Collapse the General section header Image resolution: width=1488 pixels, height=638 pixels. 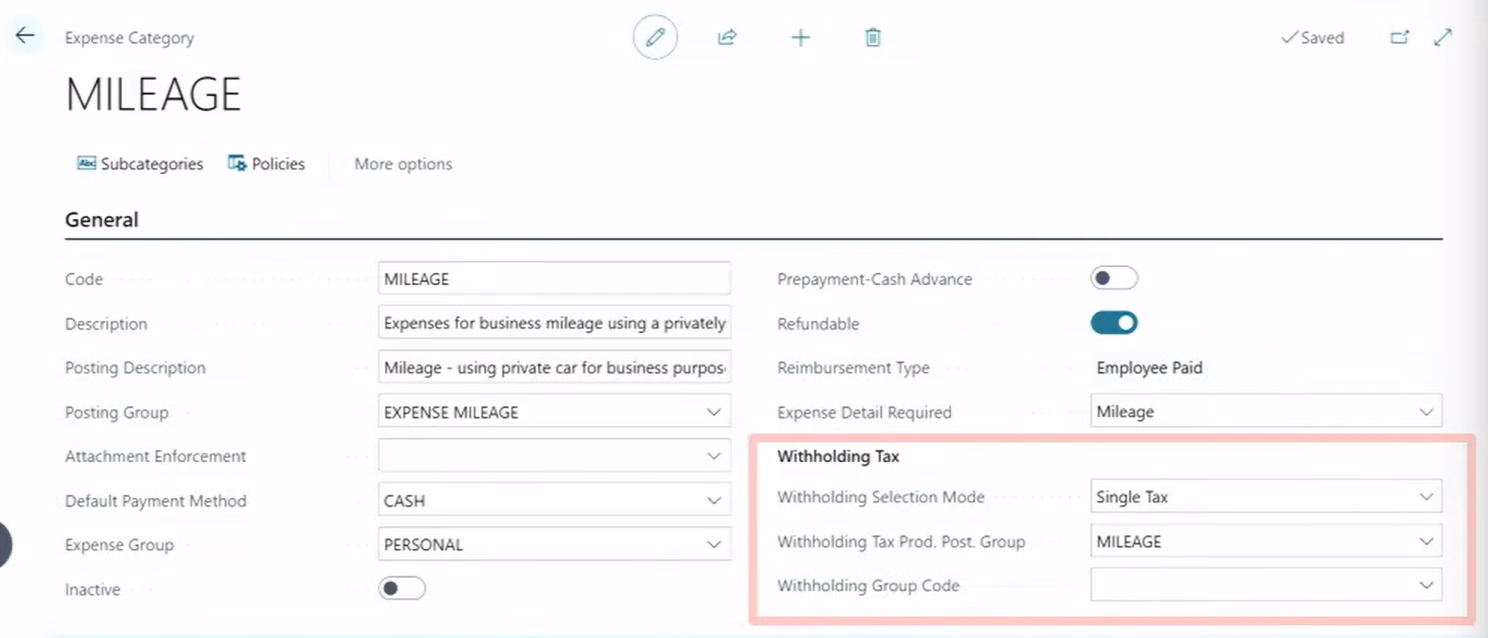102,219
